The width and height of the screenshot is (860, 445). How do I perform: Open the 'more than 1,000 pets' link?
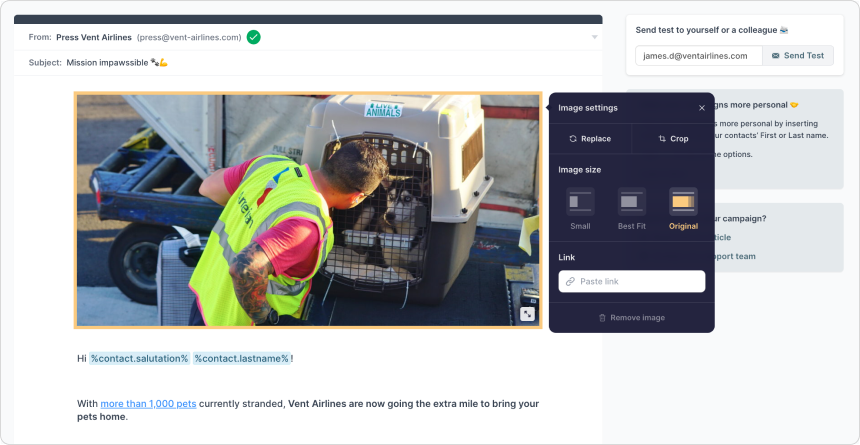148,404
